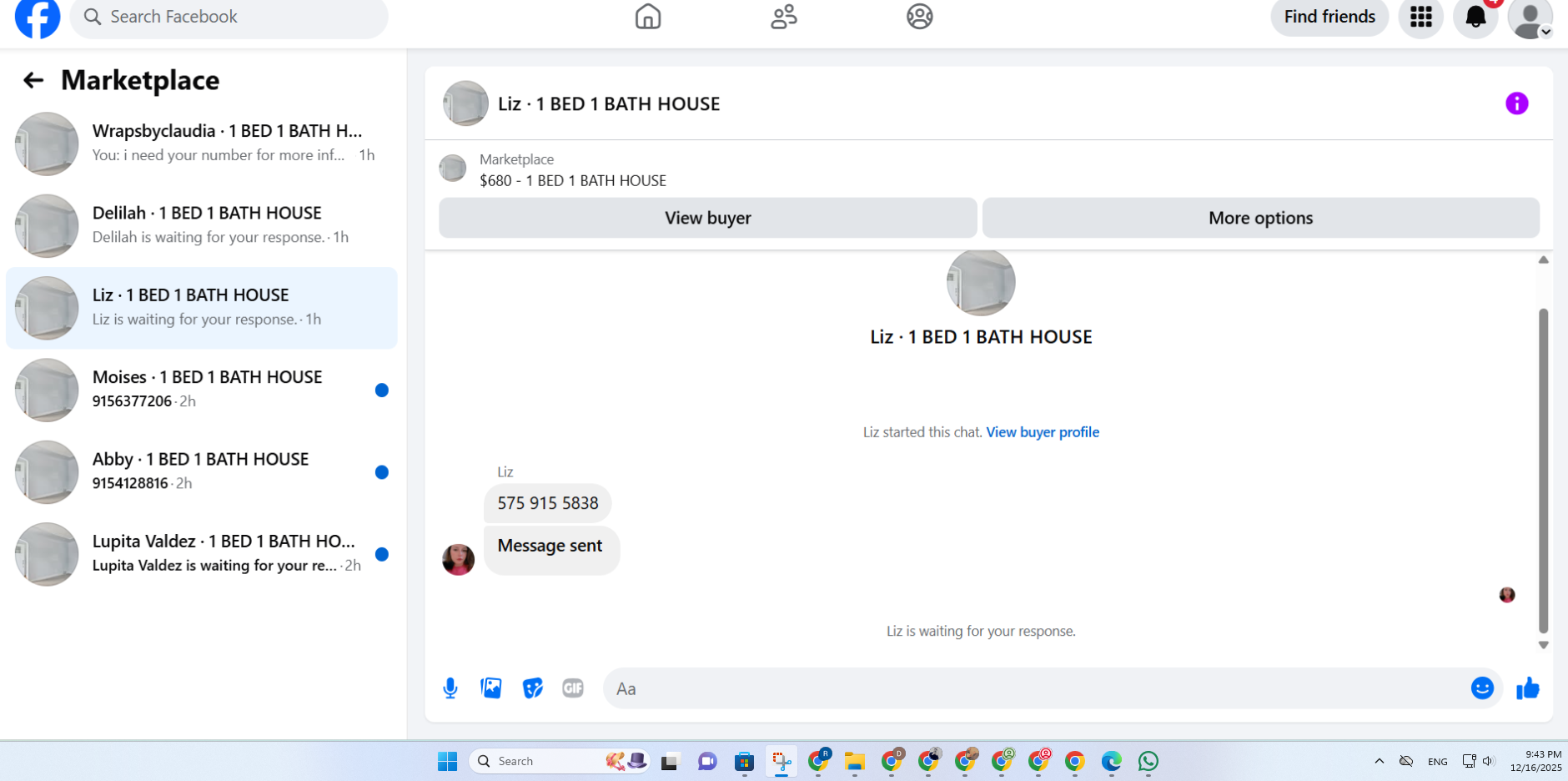Select the Liz conversation in list
This screenshot has height=781, width=1568.
click(x=202, y=308)
